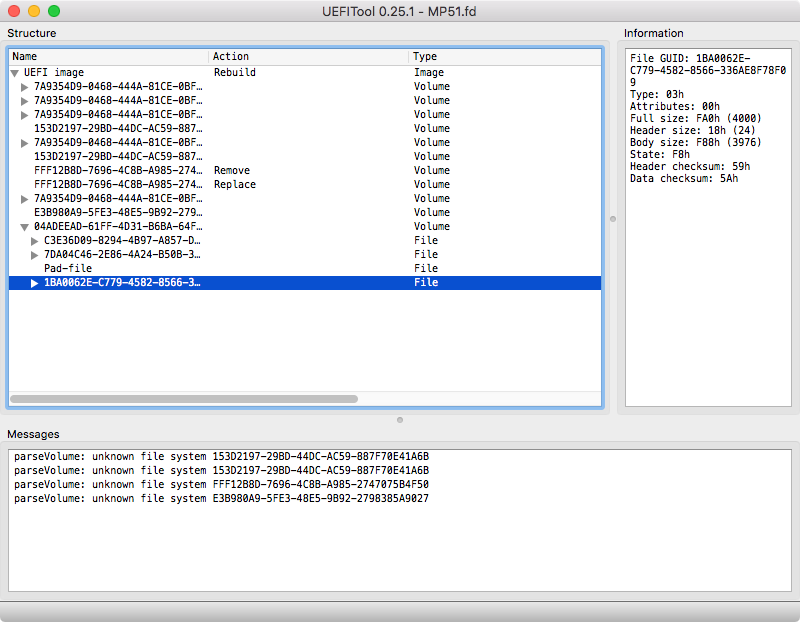Select the C3E36D09-8294-4B97 file row
800x622 pixels.
click(305, 240)
